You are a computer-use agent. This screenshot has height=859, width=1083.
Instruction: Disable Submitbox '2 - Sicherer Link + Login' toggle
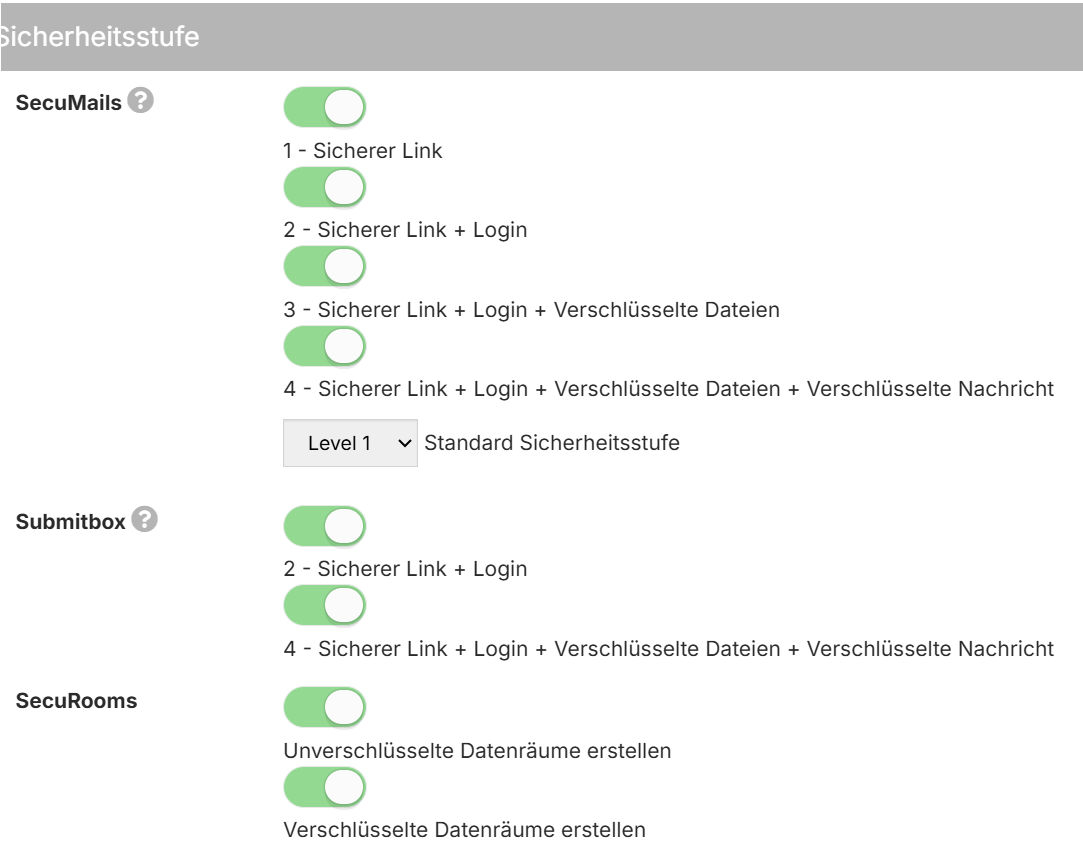324,526
